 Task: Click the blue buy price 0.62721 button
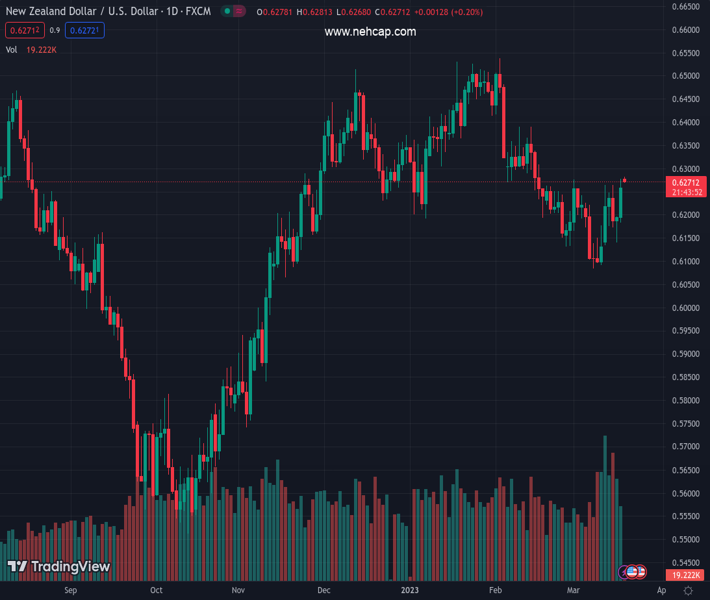86,31
